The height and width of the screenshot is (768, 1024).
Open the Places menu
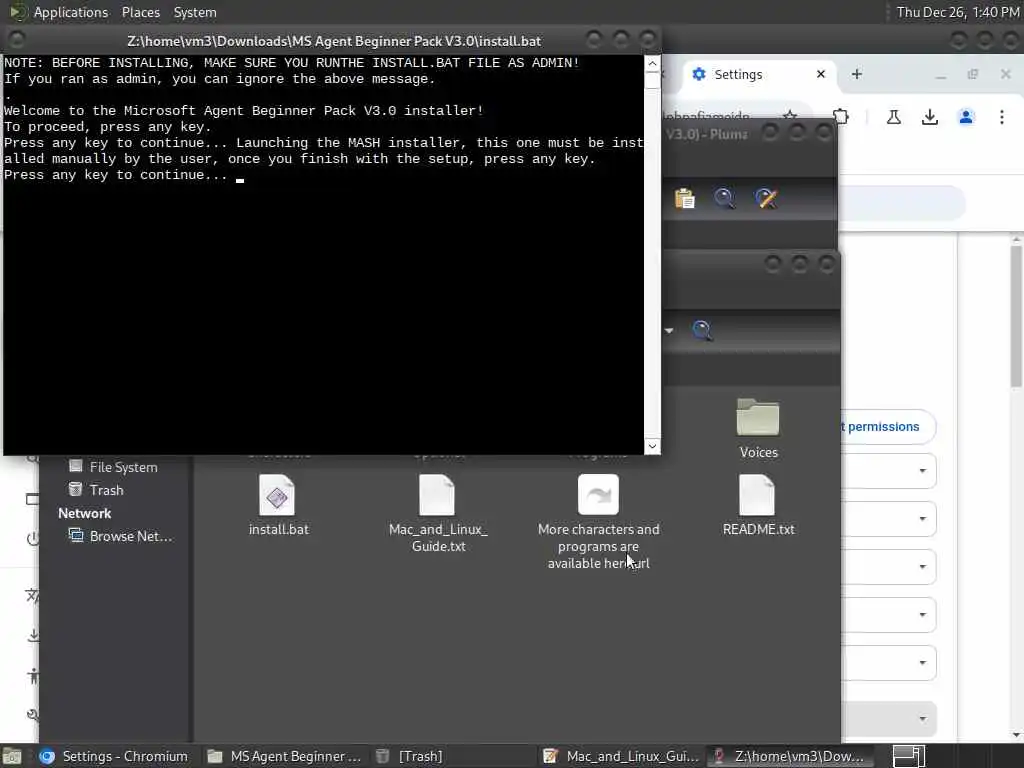click(x=140, y=12)
